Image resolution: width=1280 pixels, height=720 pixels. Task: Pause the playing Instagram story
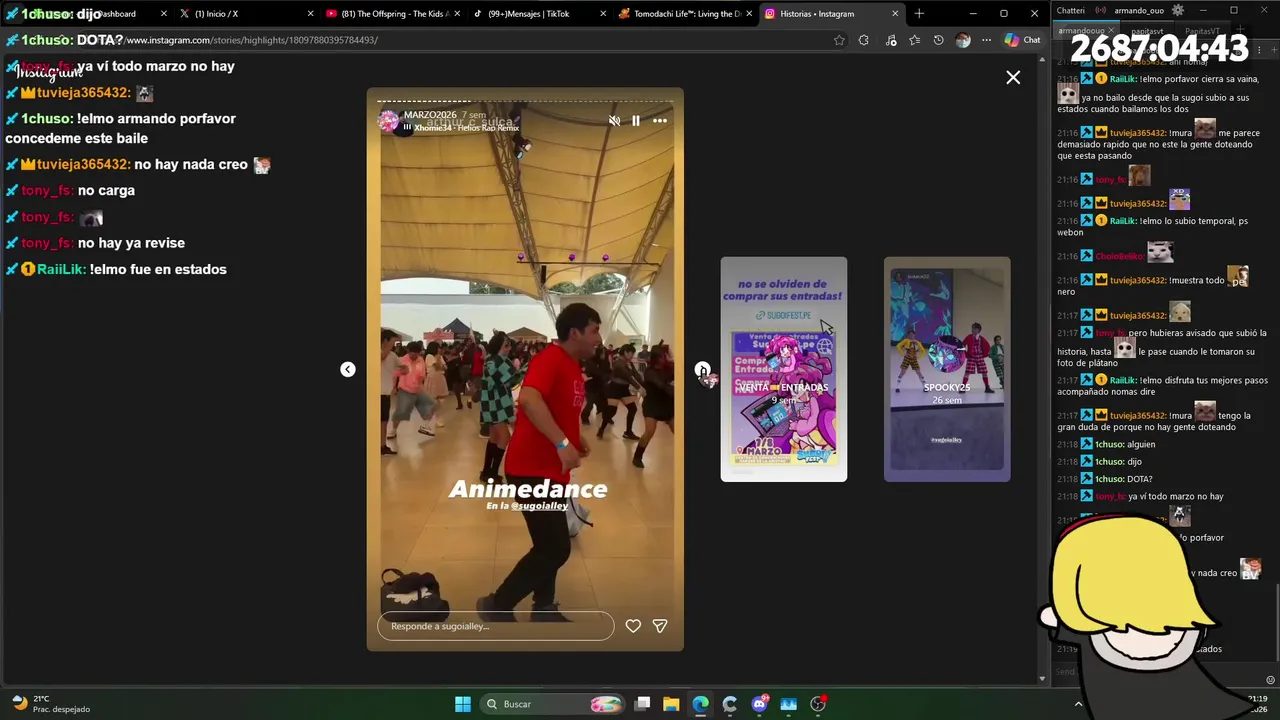tap(636, 121)
